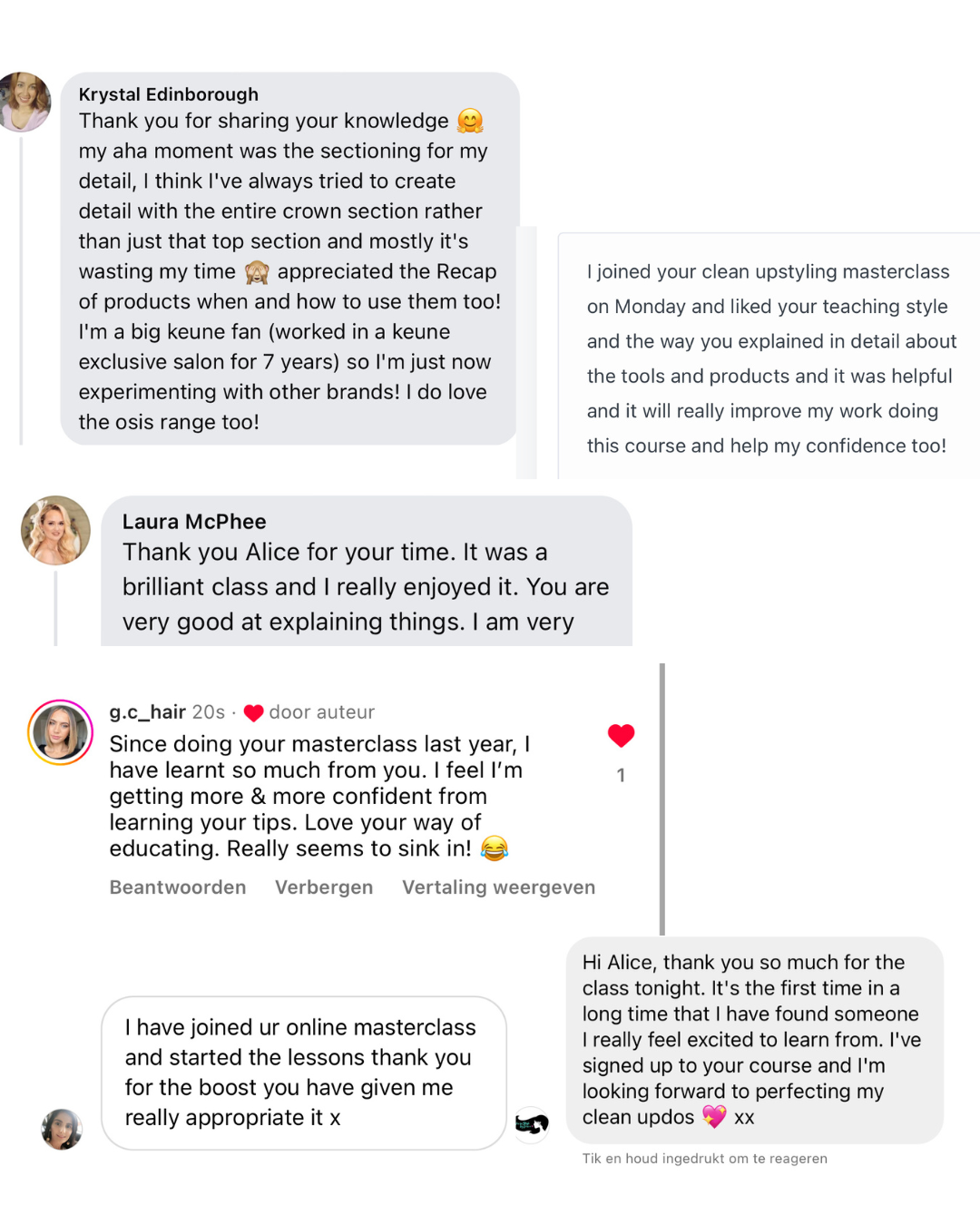980x1225 pixels.
Task: View the like count on the g.c_hair comment
Action: click(x=621, y=775)
